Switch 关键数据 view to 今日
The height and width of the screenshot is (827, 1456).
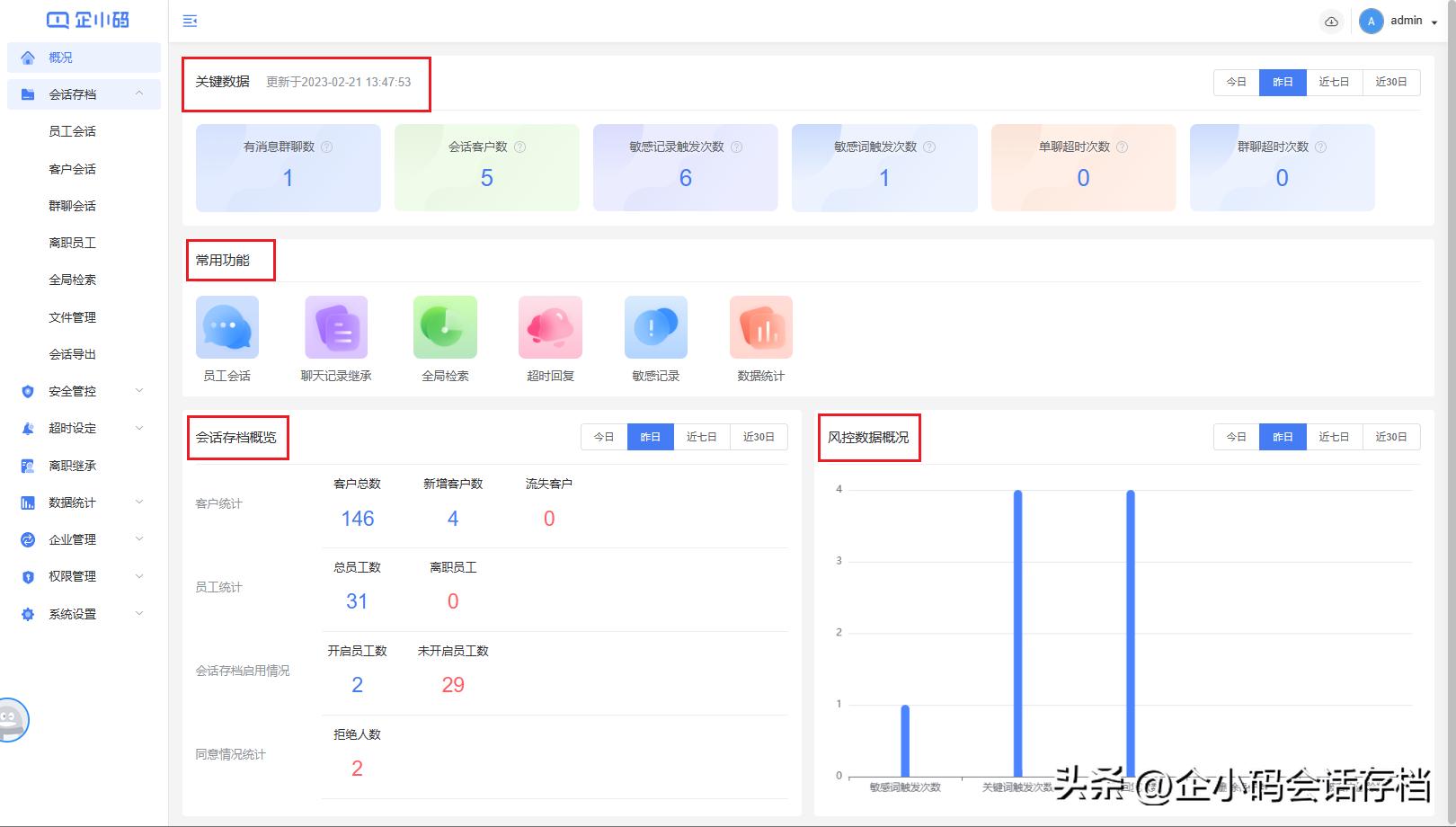1235,82
